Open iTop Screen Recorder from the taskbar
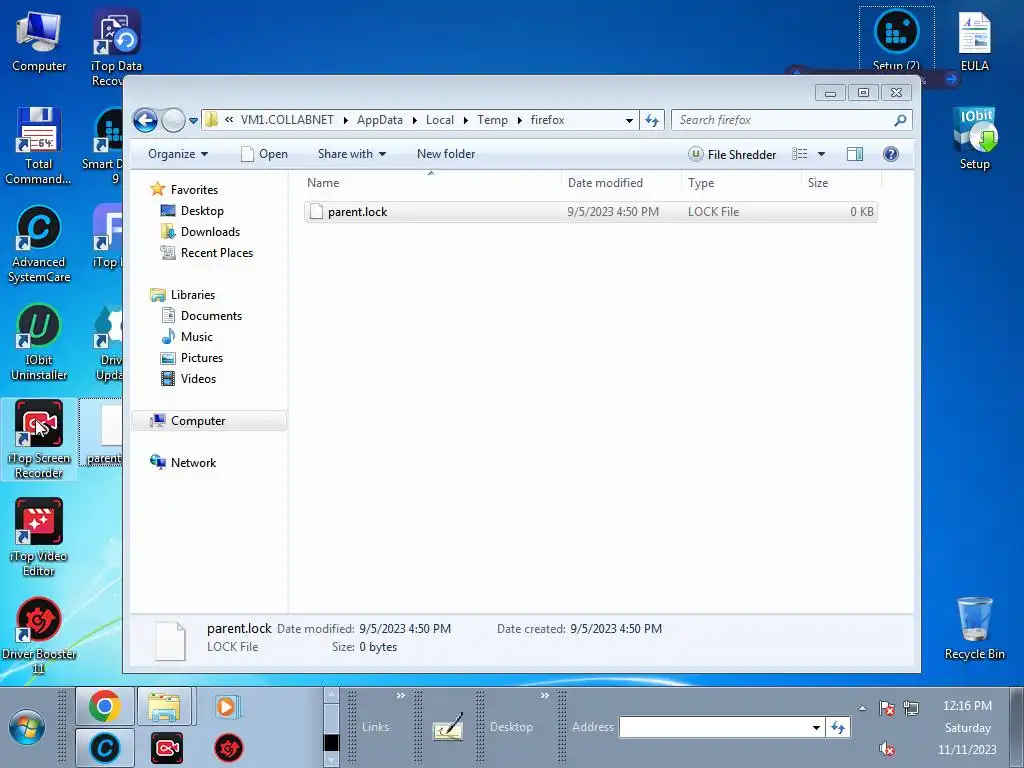1024x768 pixels. 167,748
